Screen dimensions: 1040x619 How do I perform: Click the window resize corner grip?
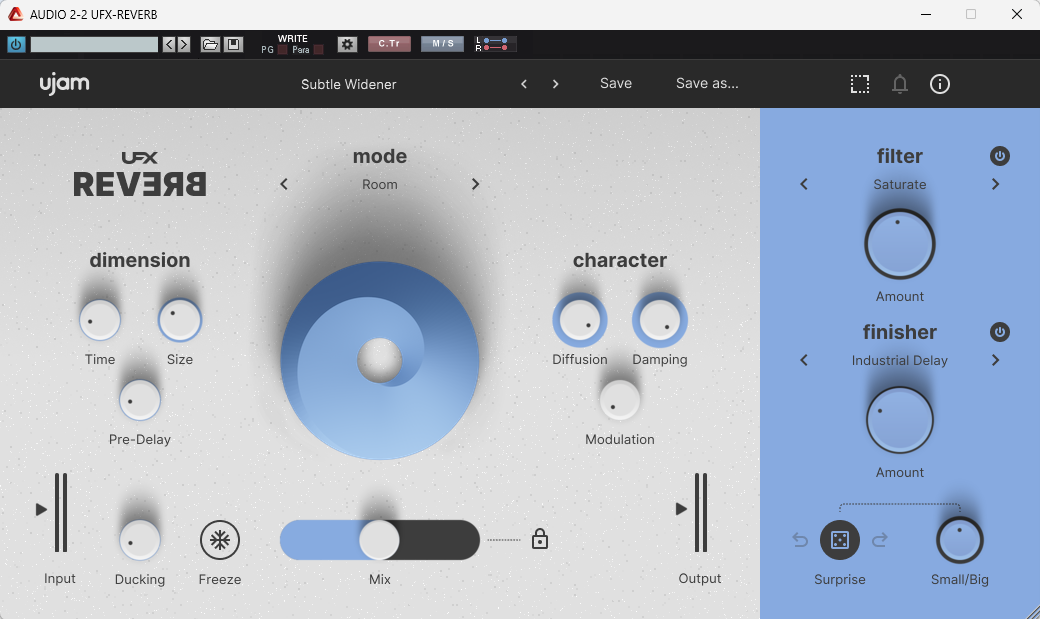click(1031, 611)
